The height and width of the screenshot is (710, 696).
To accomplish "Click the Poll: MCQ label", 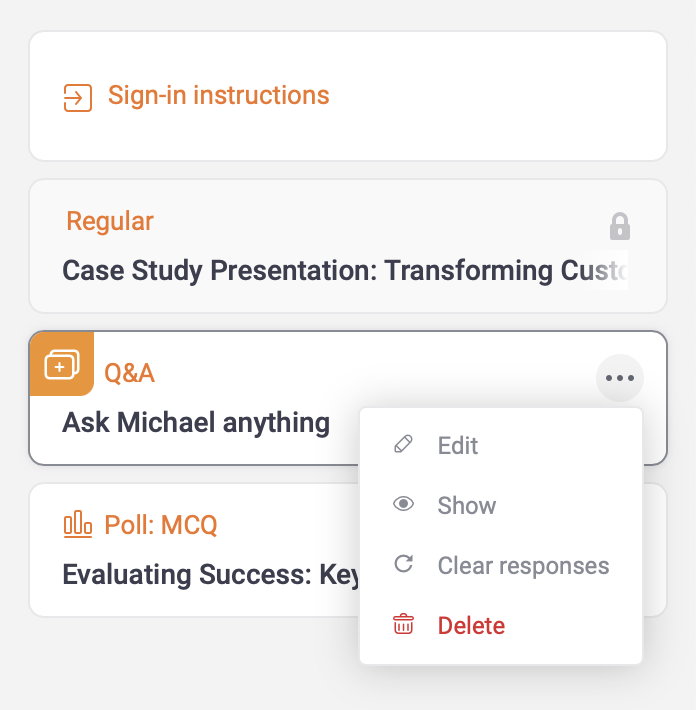I will pos(161,525).
